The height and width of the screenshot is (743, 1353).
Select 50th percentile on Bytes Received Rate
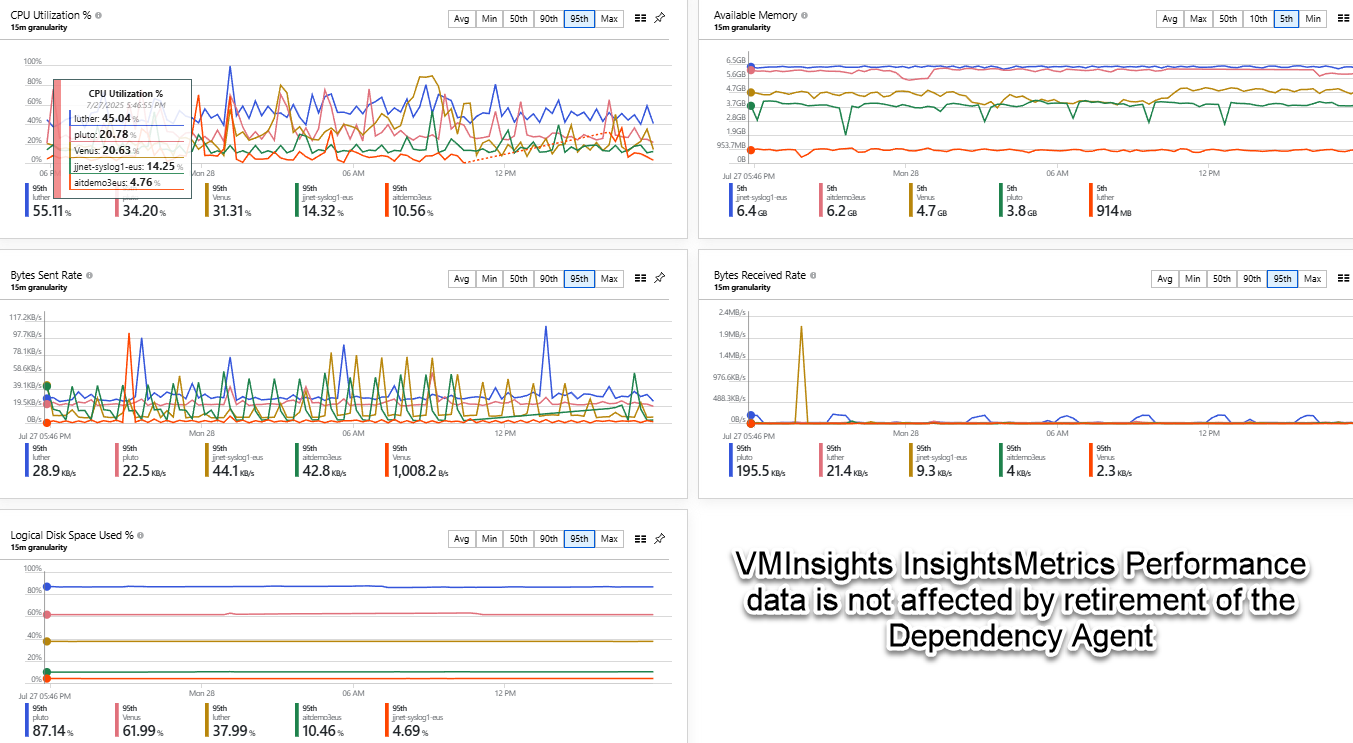[1222, 279]
